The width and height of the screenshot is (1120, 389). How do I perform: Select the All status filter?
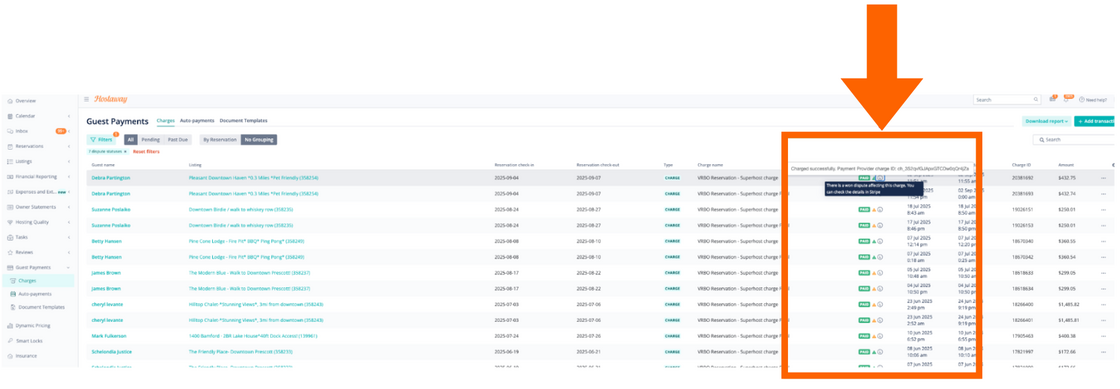pos(131,140)
